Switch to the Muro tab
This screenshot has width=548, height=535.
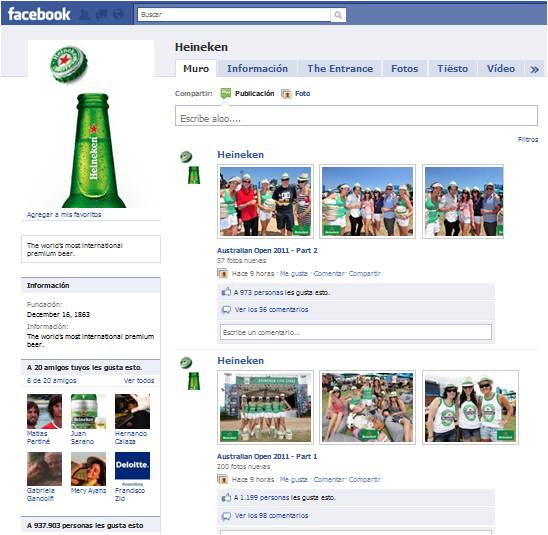[x=196, y=68]
